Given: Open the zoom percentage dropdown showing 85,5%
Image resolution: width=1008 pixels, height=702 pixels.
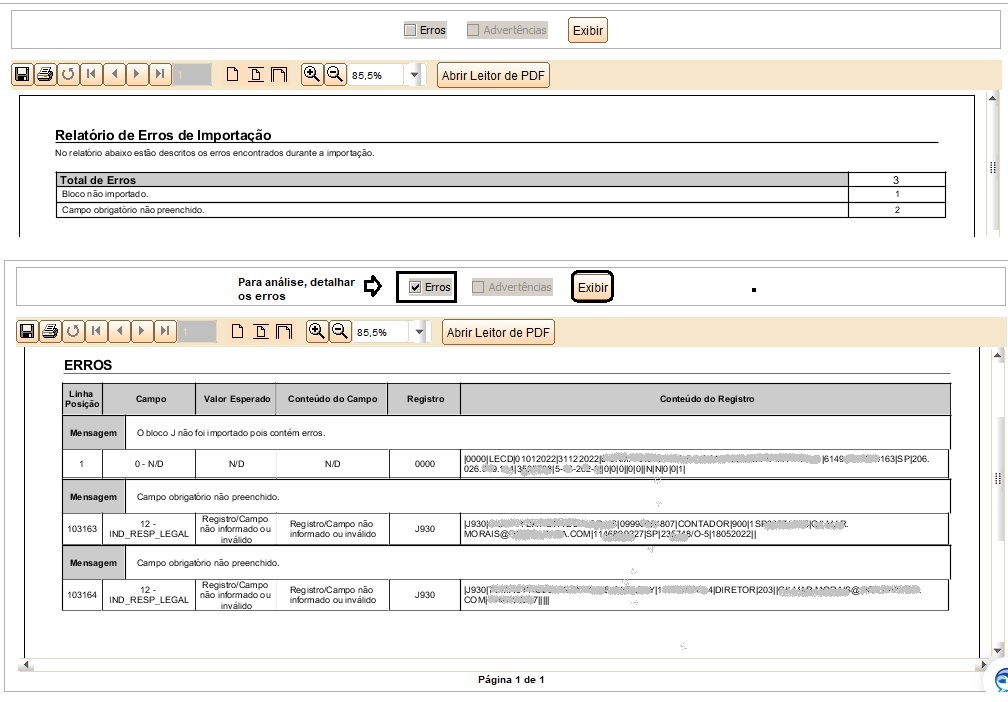Looking at the screenshot, I should point(412,75).
